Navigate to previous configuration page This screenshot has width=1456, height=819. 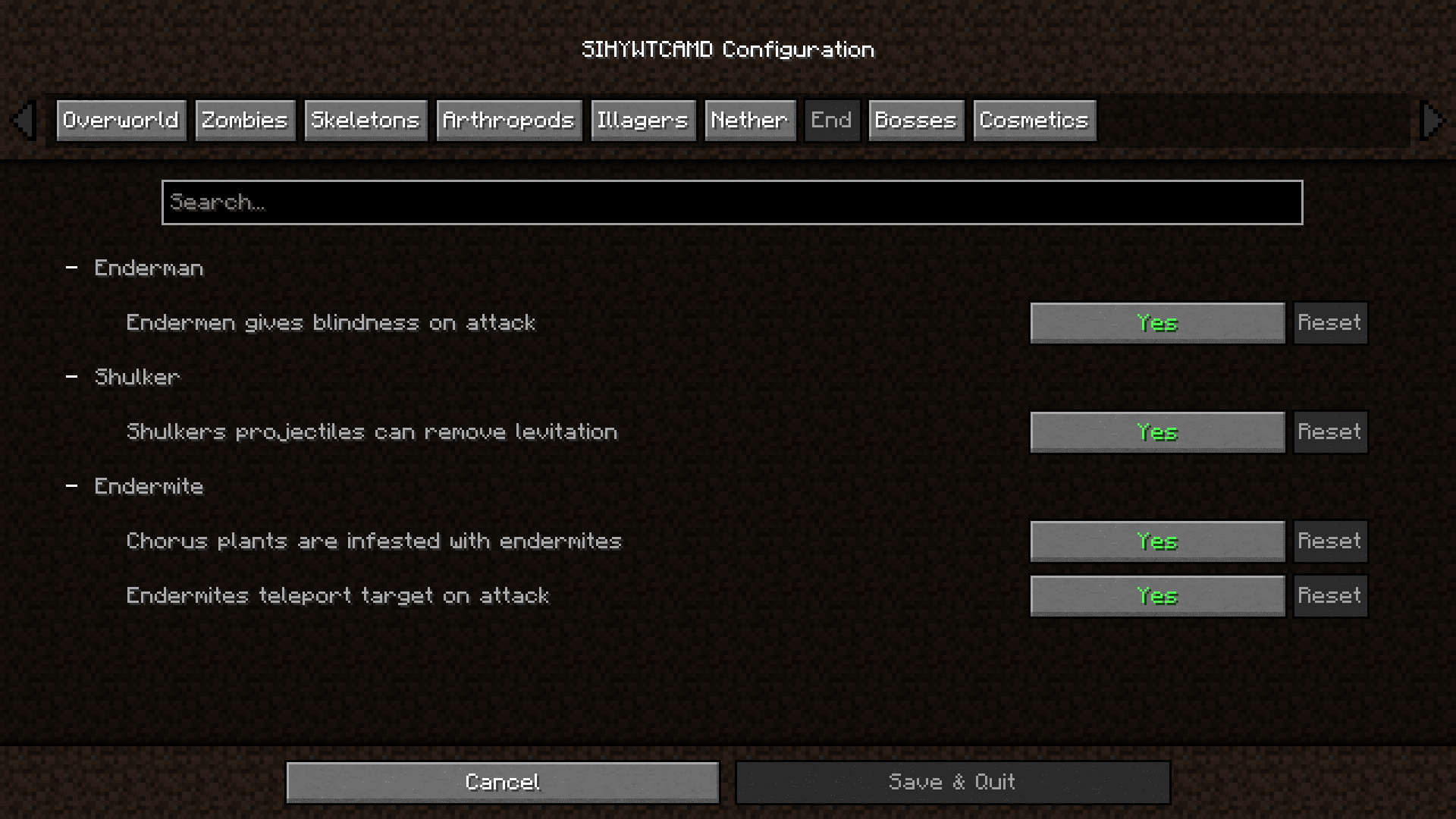pyautogui.click(x=25, y=120)
